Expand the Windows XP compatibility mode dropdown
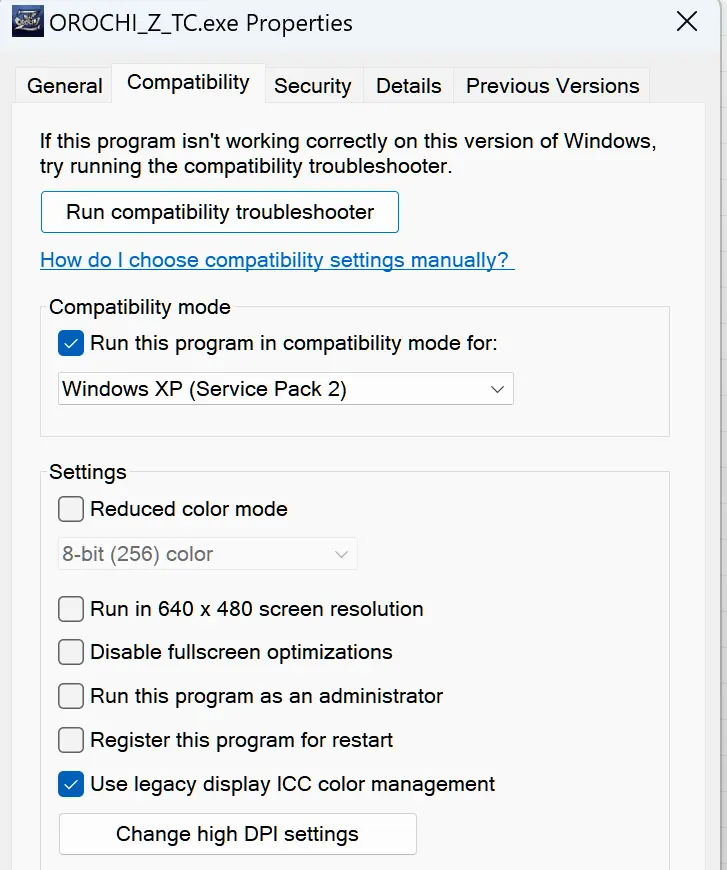Image resolution: width=727 pixels, height=870 pixels. [x=285, y=389]
